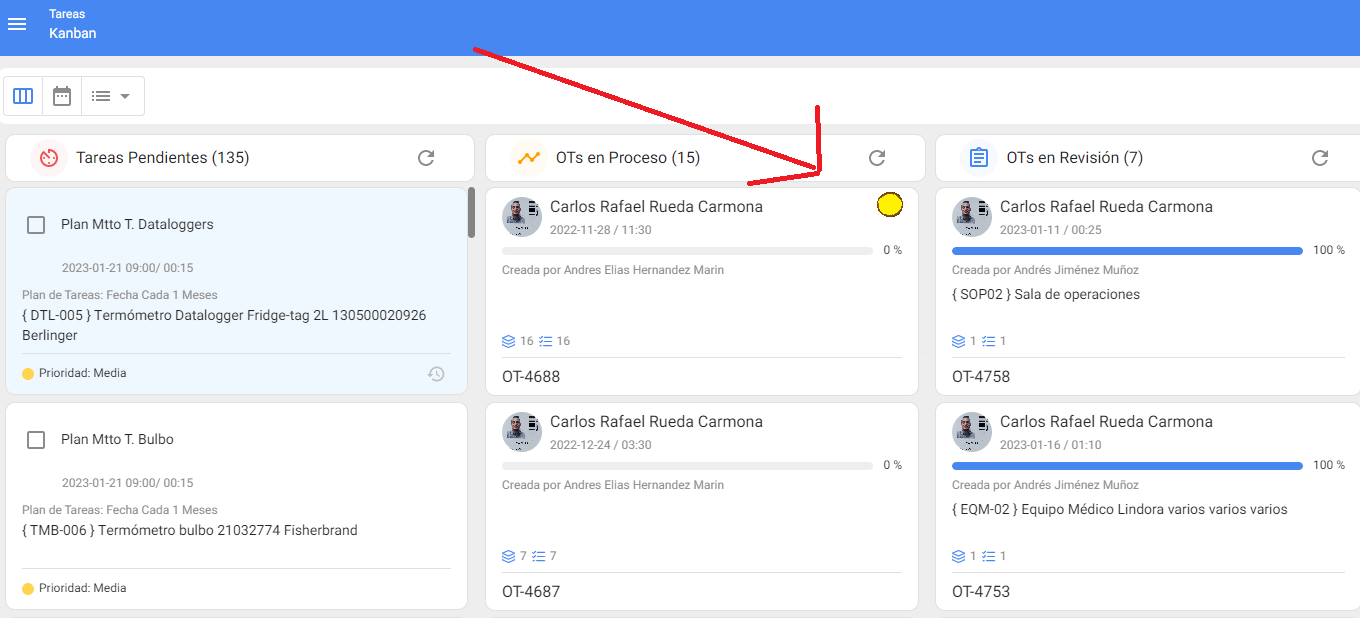Check the Plan Mtto T. Dataloggers checkbox
Screen dimensions: 1360x618
click(x=36, y=225)
